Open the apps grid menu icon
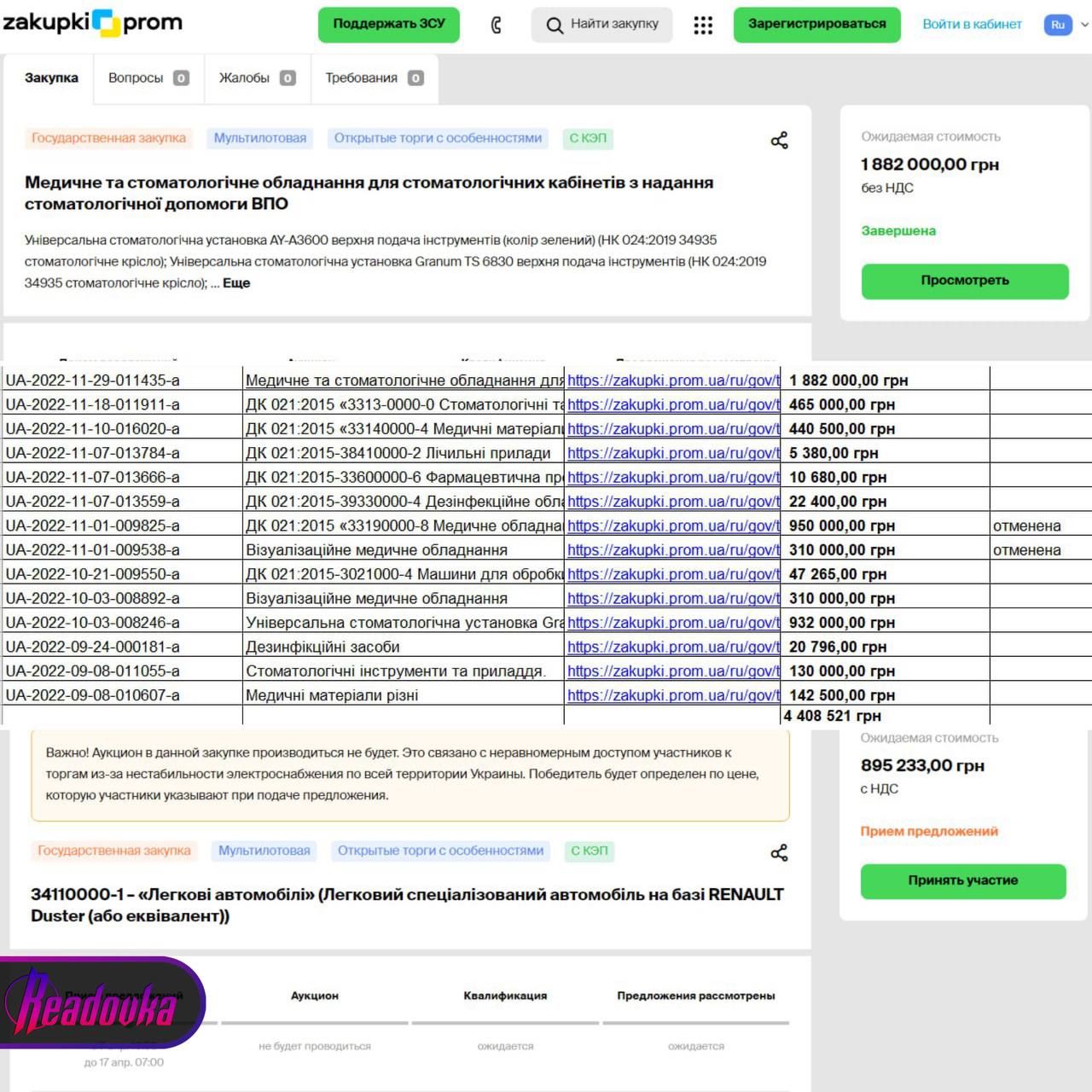Viewport: 1092px width, 1092px height. pyautogui.click(x=703, y=26)
